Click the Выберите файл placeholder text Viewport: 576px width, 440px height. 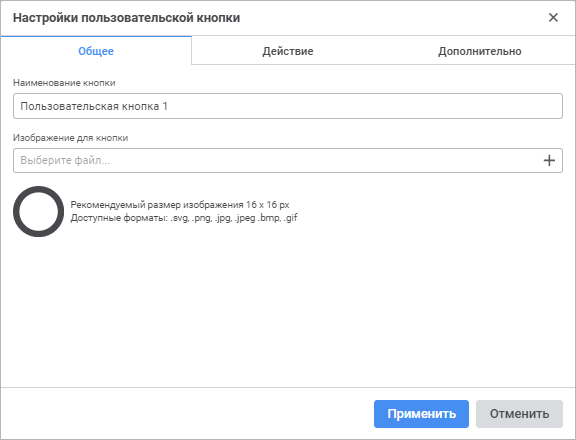pos(65,161)
